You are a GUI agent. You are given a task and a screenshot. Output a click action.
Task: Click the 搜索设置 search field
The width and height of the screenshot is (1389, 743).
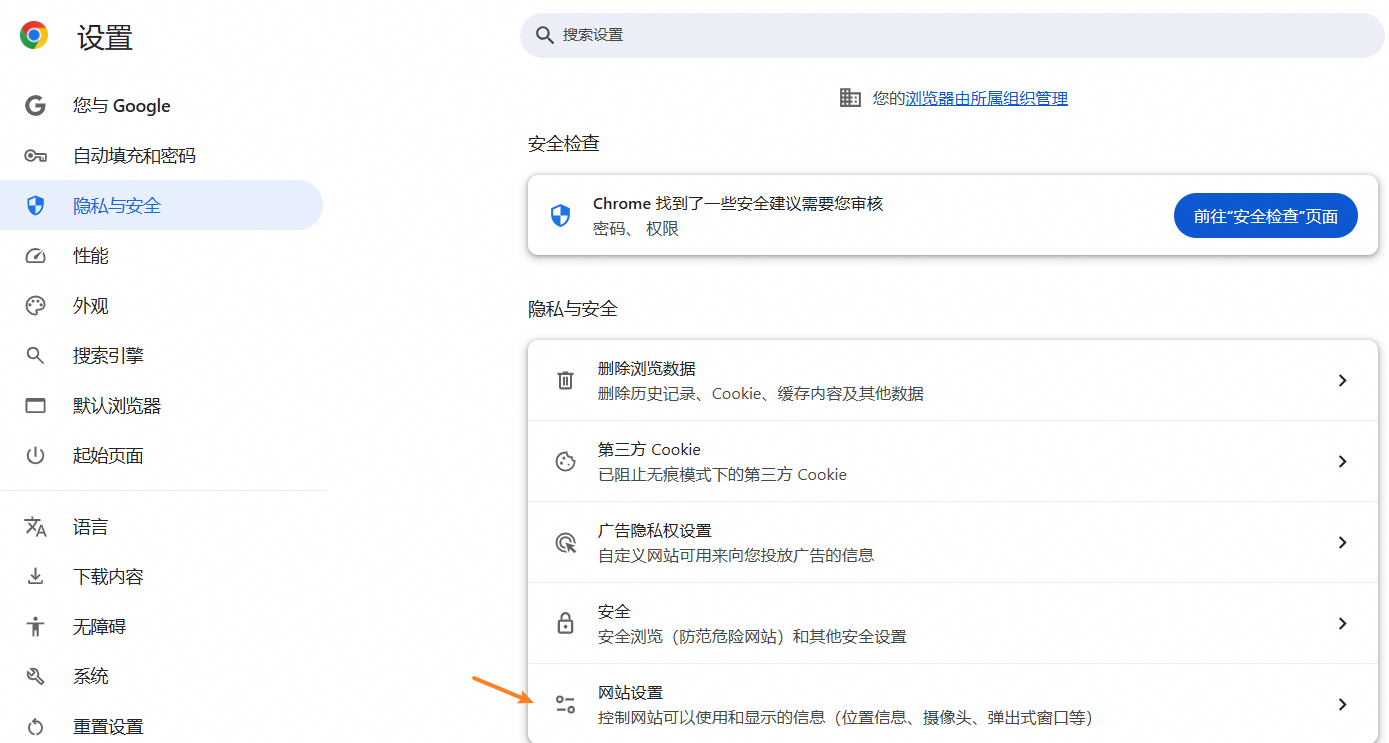pos(950,35)
